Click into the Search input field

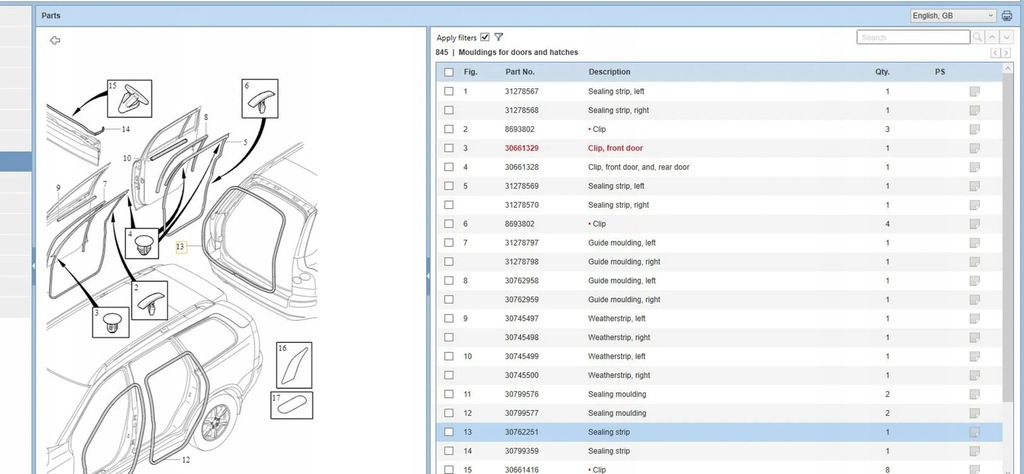913,37
